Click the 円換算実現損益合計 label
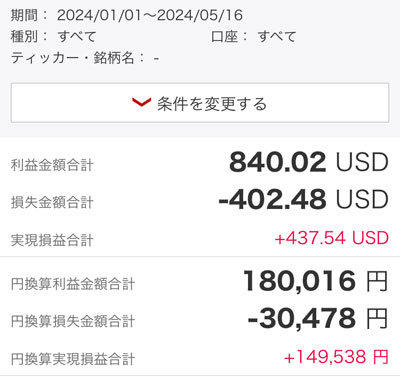 (73, 359)
